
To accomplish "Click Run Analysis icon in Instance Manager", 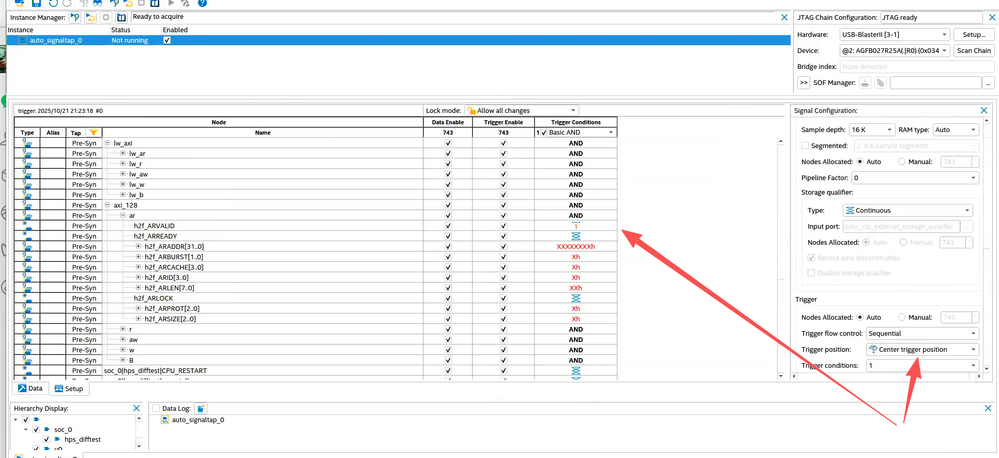I will pos(75,17).
